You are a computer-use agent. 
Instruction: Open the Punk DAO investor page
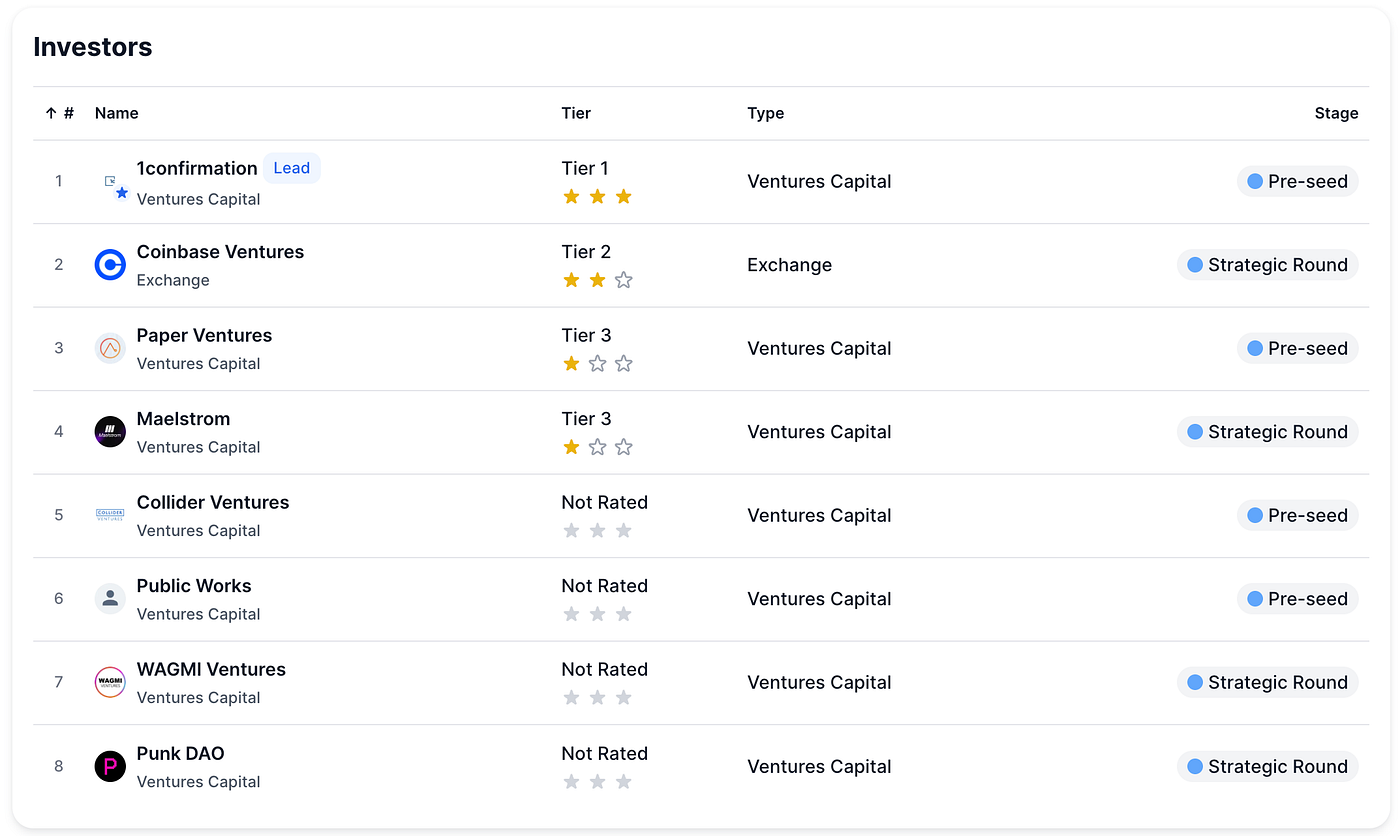180,753
